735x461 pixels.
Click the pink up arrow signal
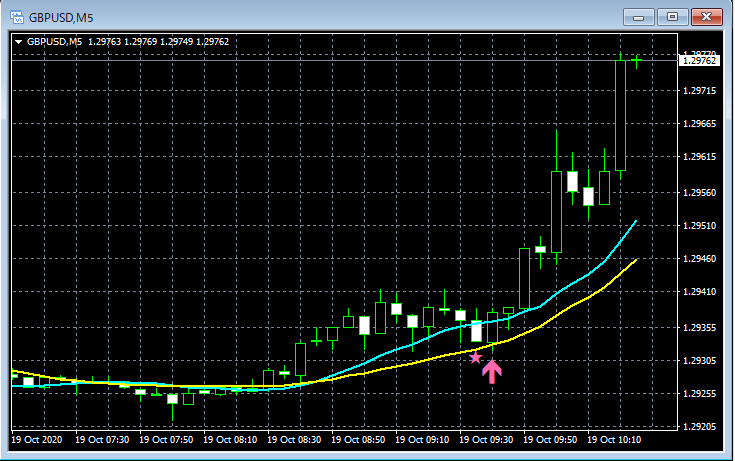point(492,371)
